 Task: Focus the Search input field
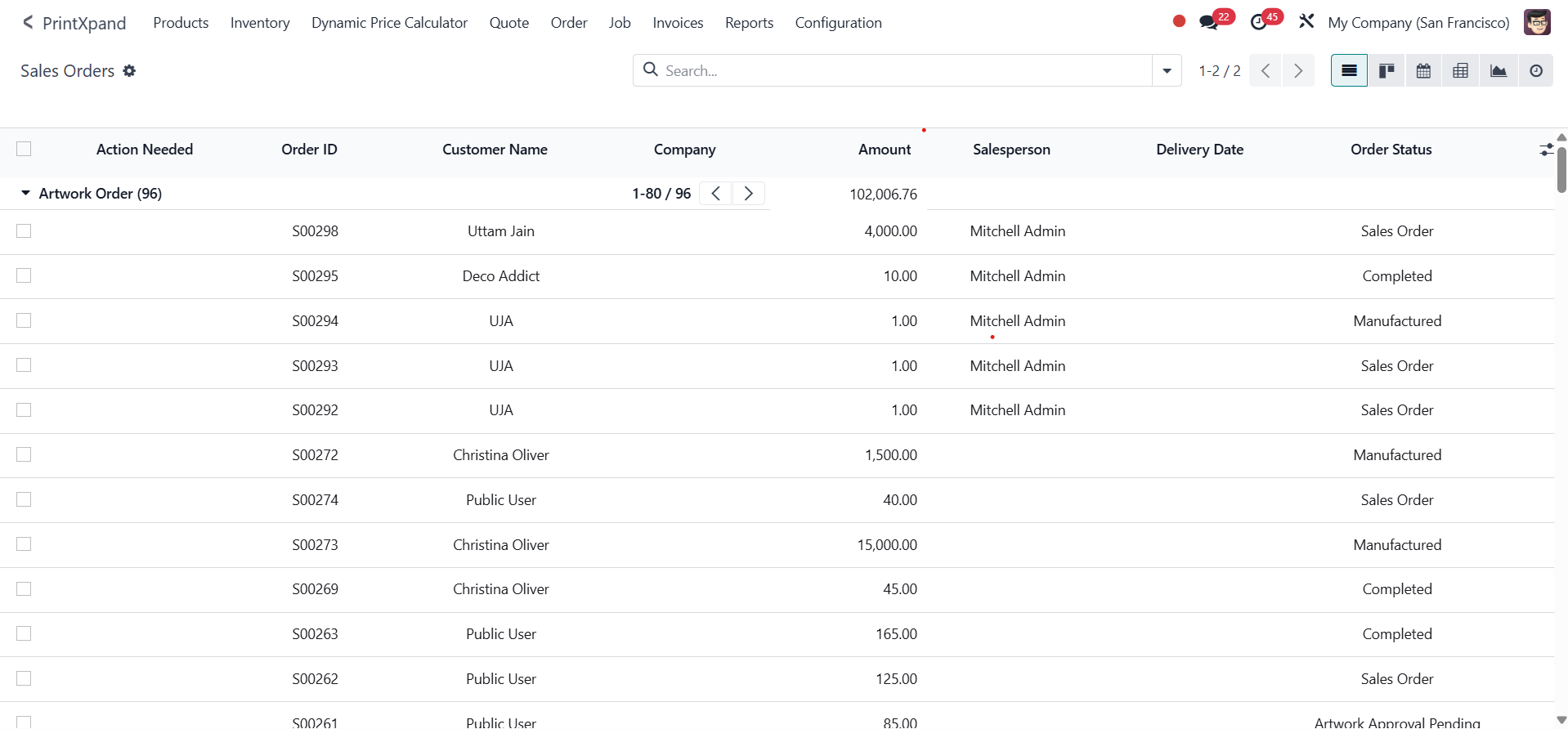[x=906, y=71]
